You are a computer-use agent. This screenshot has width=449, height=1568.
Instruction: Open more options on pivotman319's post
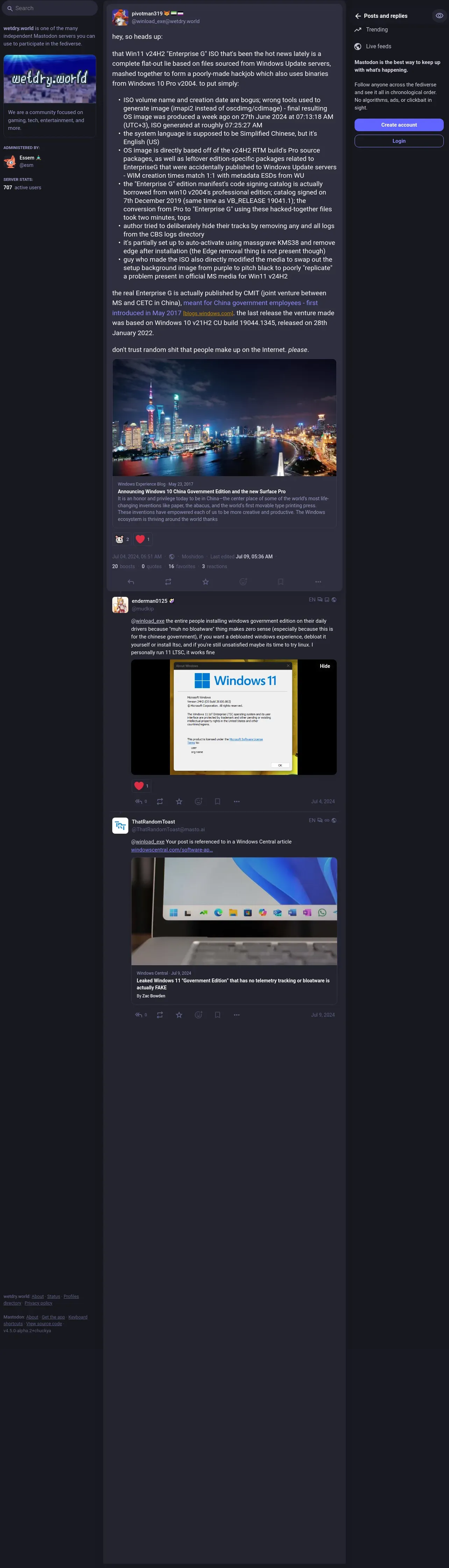[318, 582]
